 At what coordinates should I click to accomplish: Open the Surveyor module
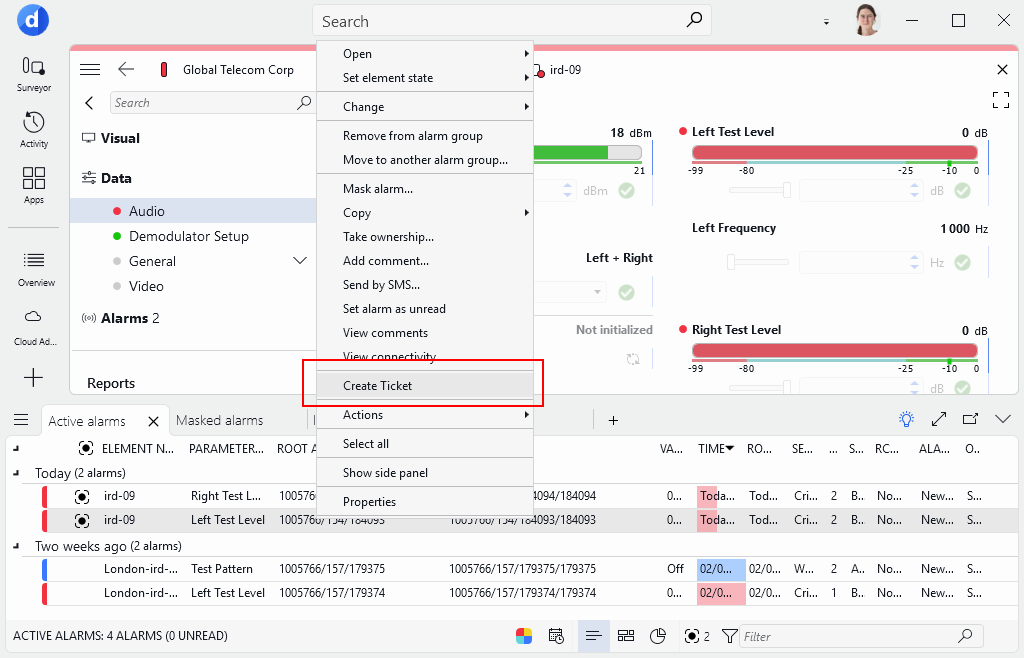click(x=33, y=74)
